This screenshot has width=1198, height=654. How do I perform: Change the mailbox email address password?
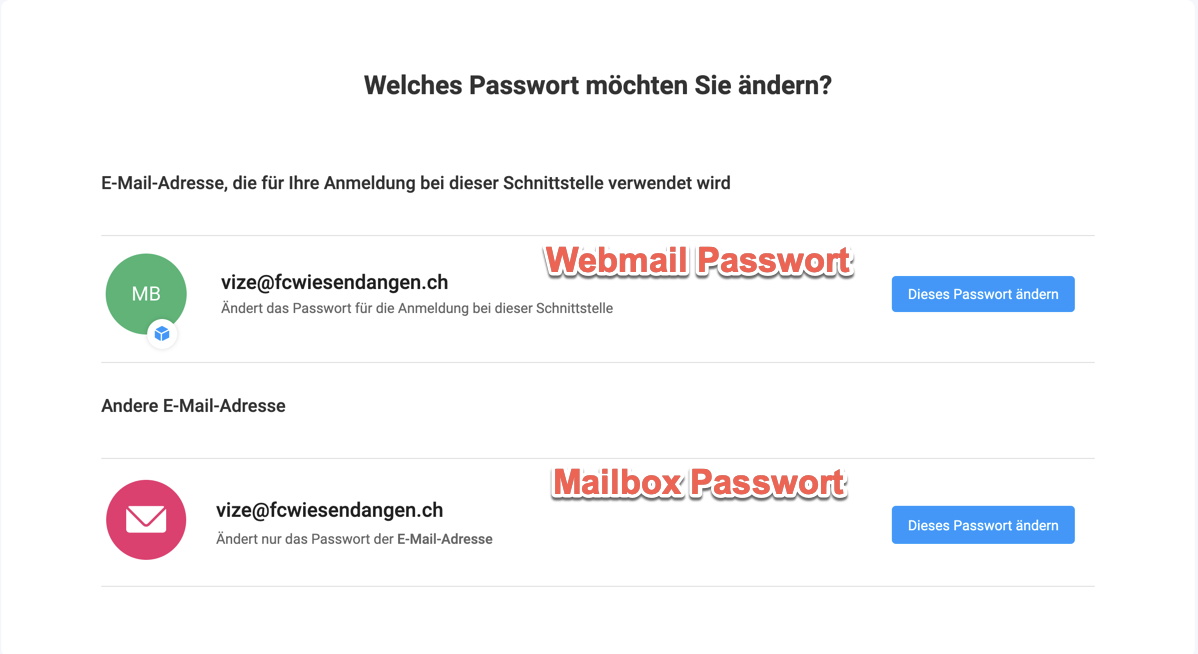(x=982, y=525)
